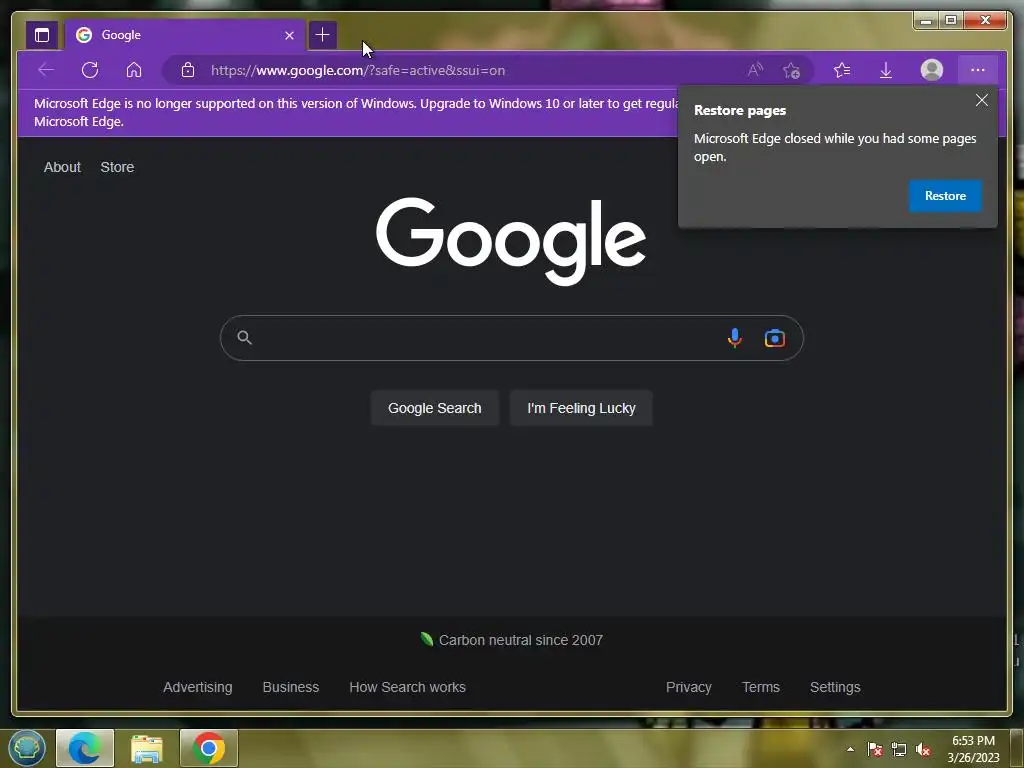This screenshot has width=1024, height=768.
Task: Open the Settings footer menu
Action: tap(835, 687)
